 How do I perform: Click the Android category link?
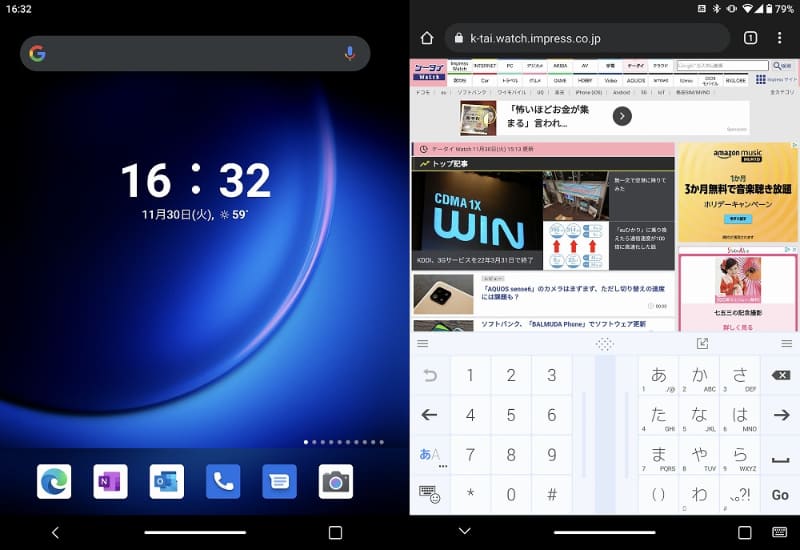pyautogui.click(x=621, y=93)
